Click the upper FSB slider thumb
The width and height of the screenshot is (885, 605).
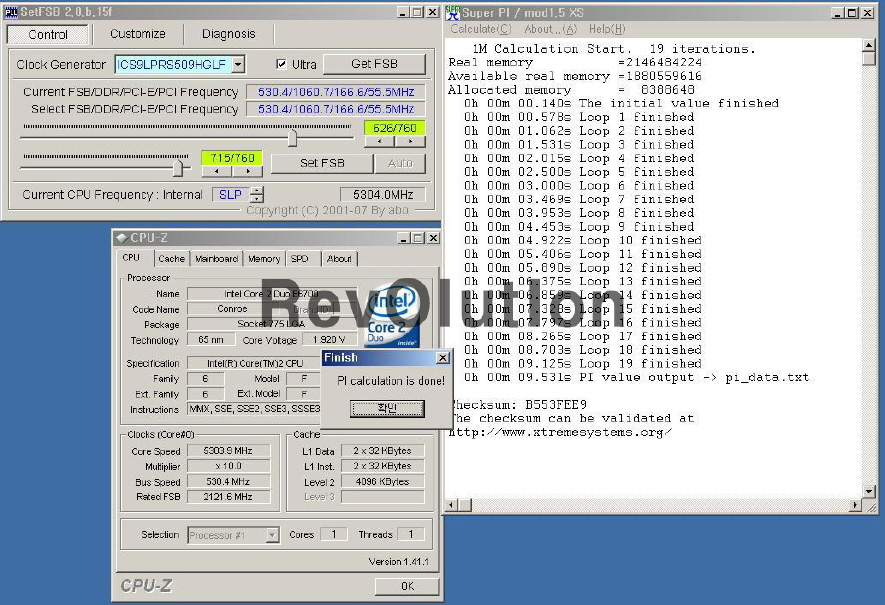(x=292, y=138)
